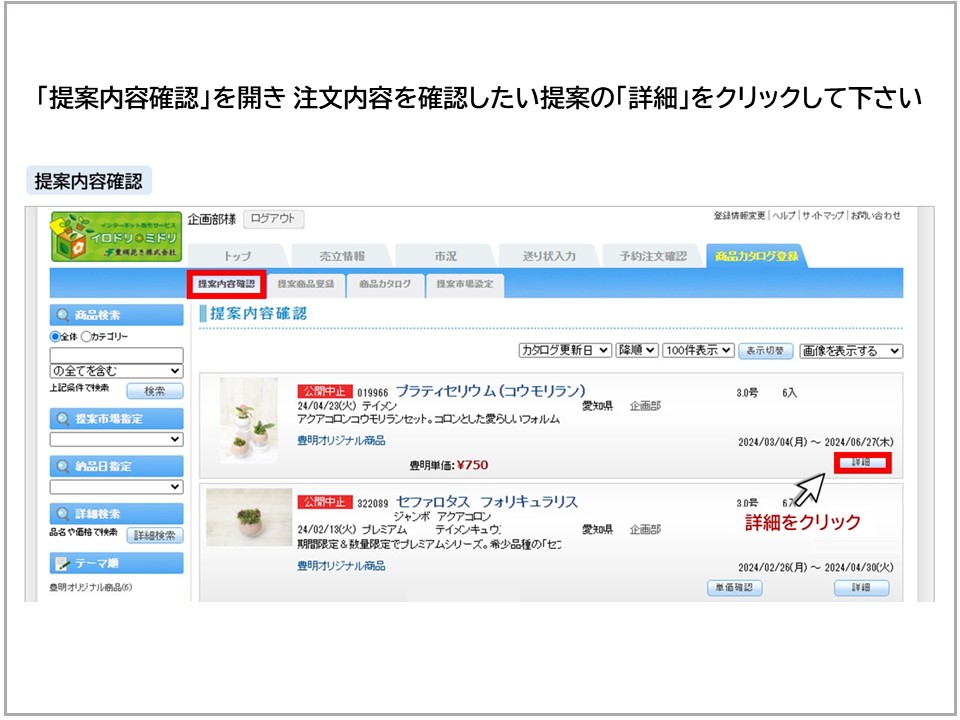Open the プラティセリウム product thumbnail
The image size is (960, 720).
pos(248,420)
